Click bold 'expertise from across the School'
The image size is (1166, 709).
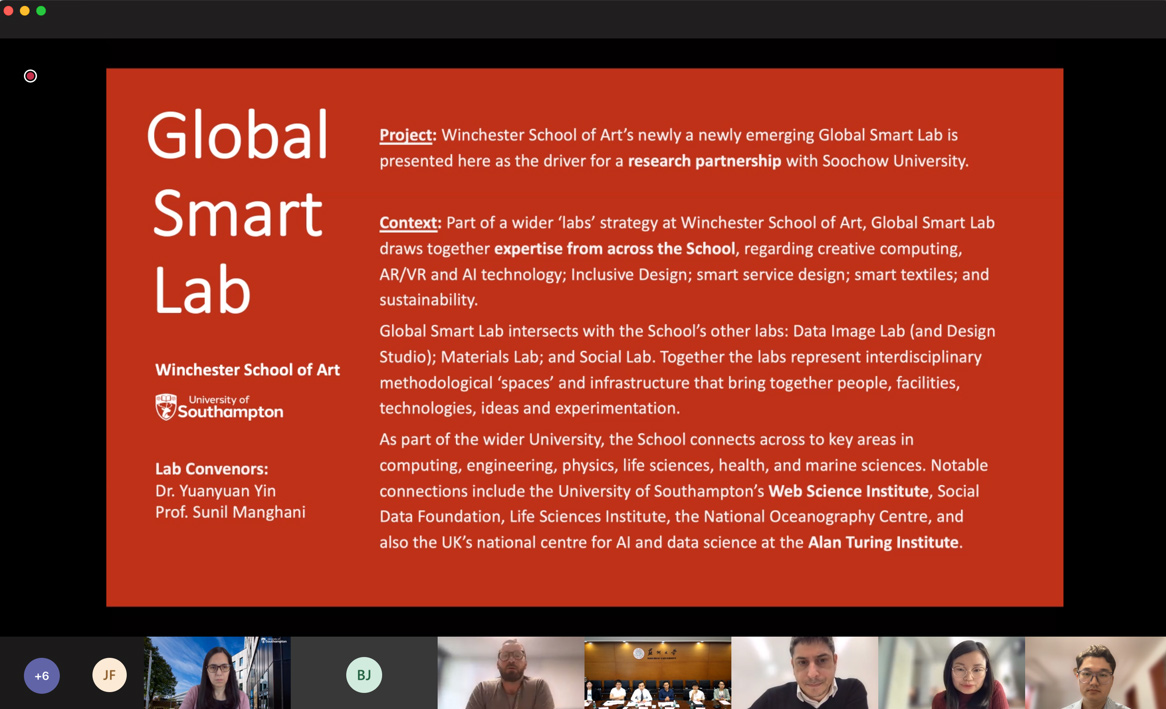tap(614, 248)
